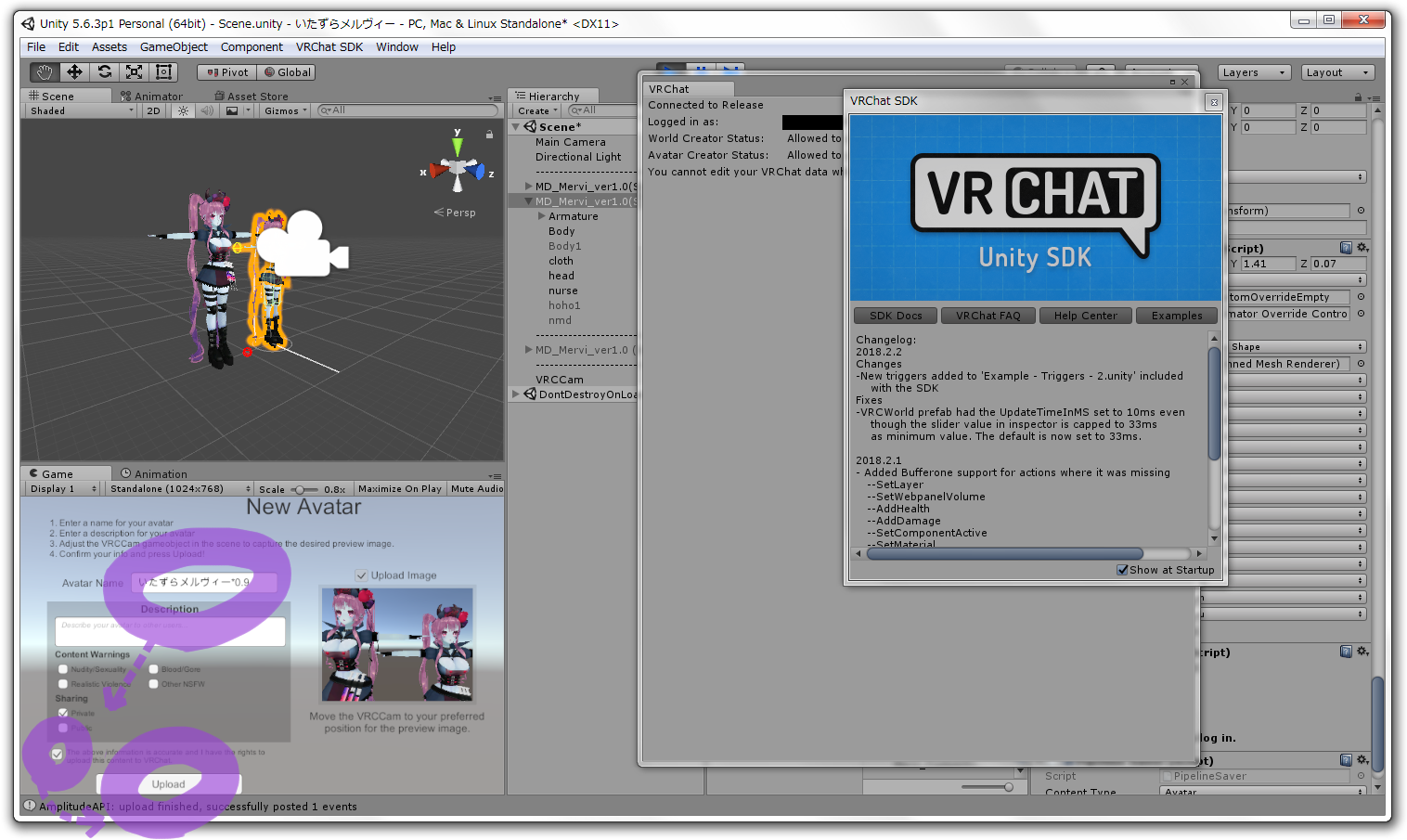The image size is (1407, 840).
Task: Toggle the Private sharing checkbox
Action: [63, 713]
